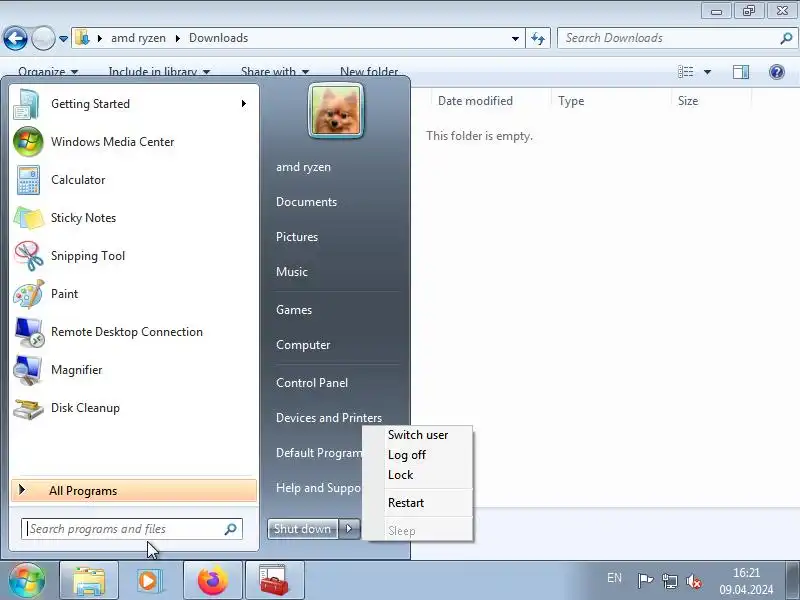Open Games from Start menu
The image size is (800, 600).
294,310
